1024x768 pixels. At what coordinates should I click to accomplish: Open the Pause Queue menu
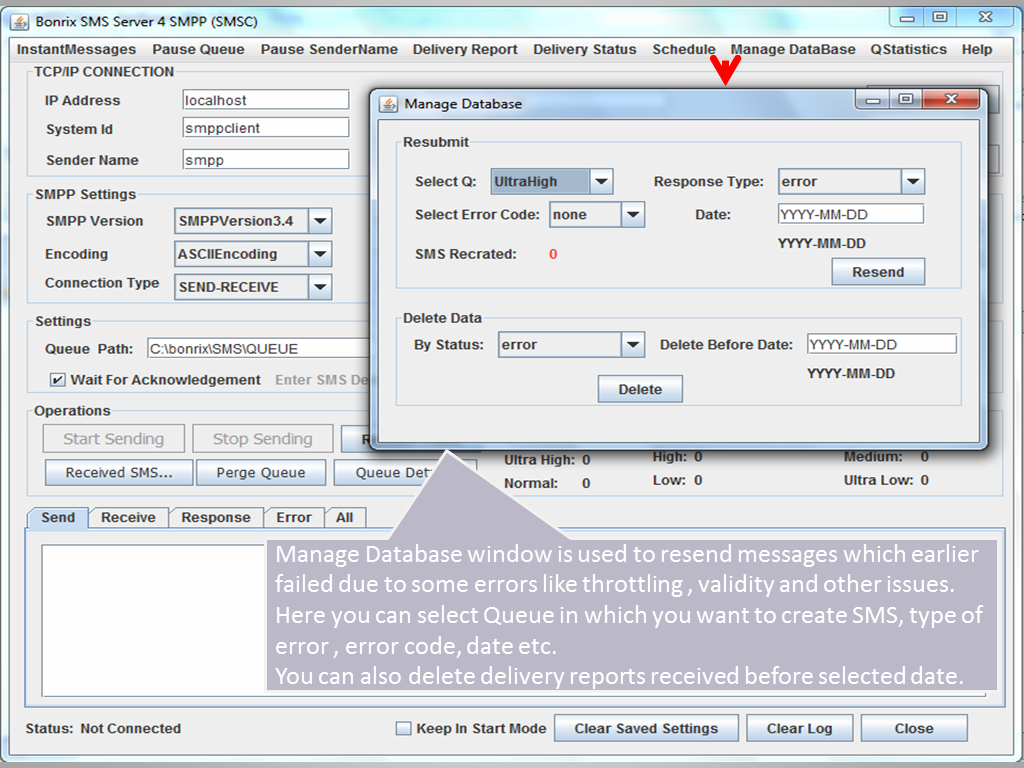point(199,50)
